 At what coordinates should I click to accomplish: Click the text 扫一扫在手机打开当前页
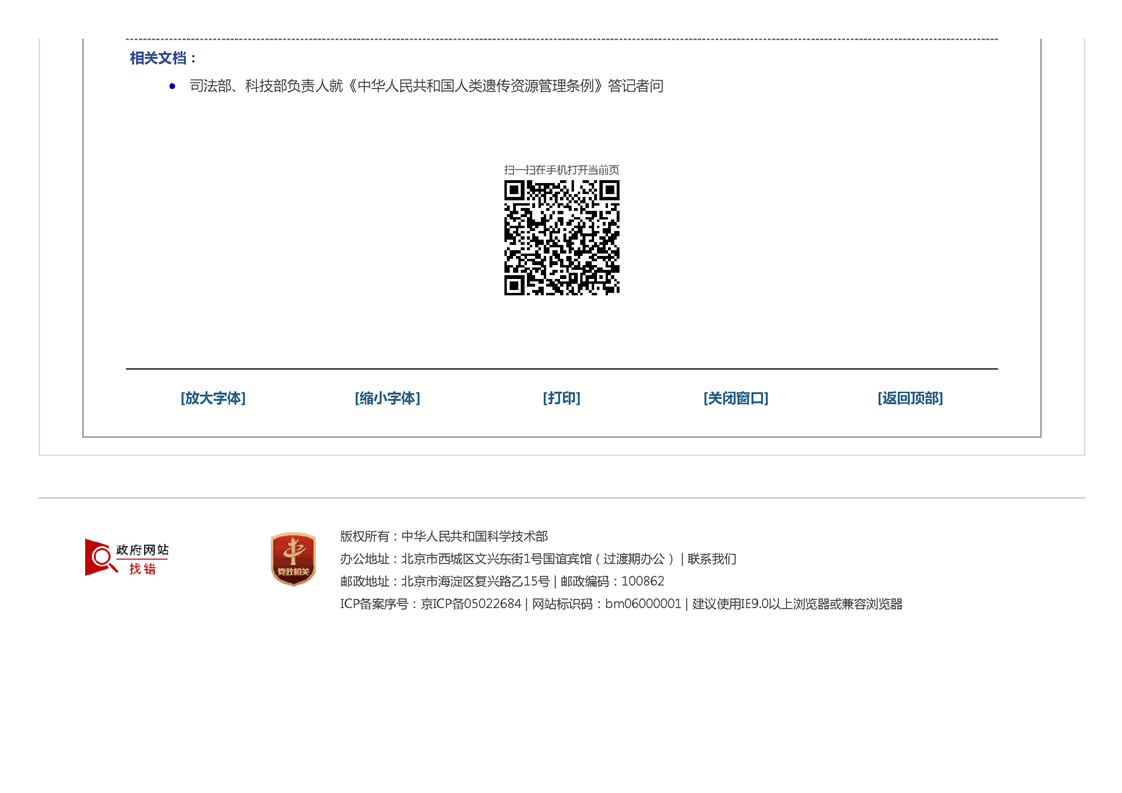tap(562, 170)
